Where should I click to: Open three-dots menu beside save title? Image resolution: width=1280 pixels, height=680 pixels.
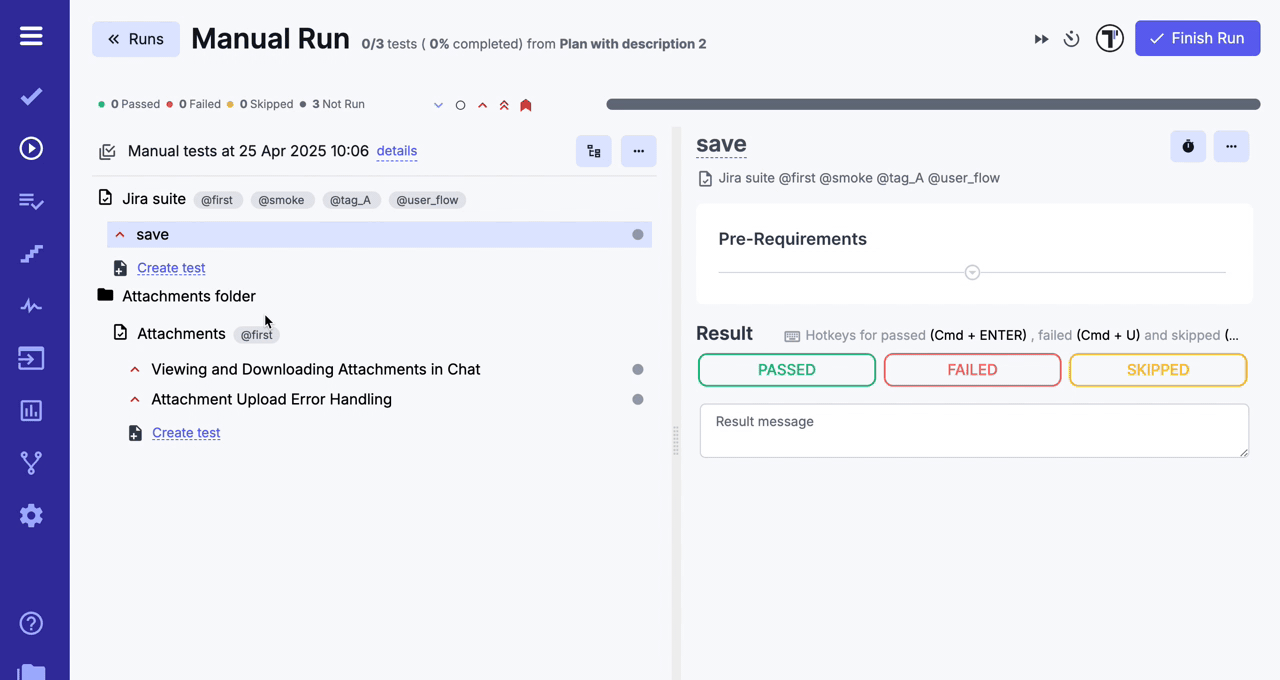[x=1231, y=146]
